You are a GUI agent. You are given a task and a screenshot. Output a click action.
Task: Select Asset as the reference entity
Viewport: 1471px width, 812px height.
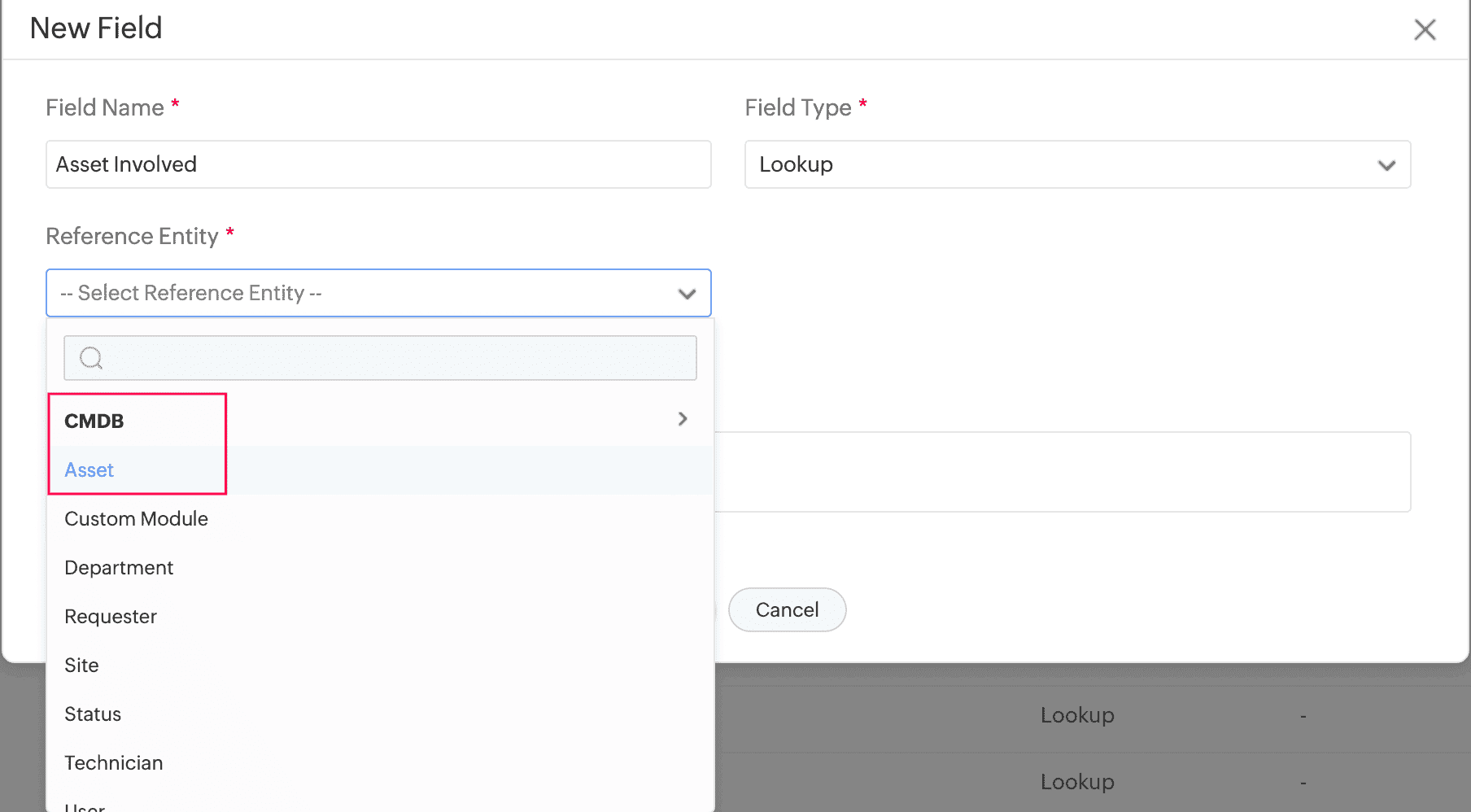88,470
